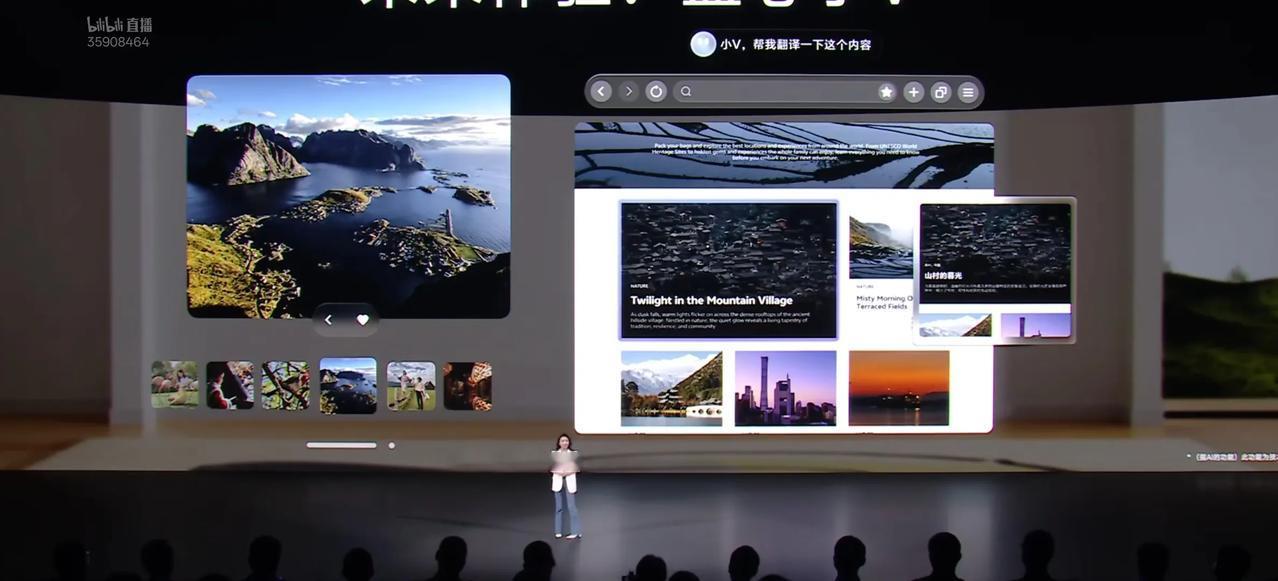This screenshot has height=581, width=1278.
Task: Open the browser hamburger menu
Action: coord(967,92)
